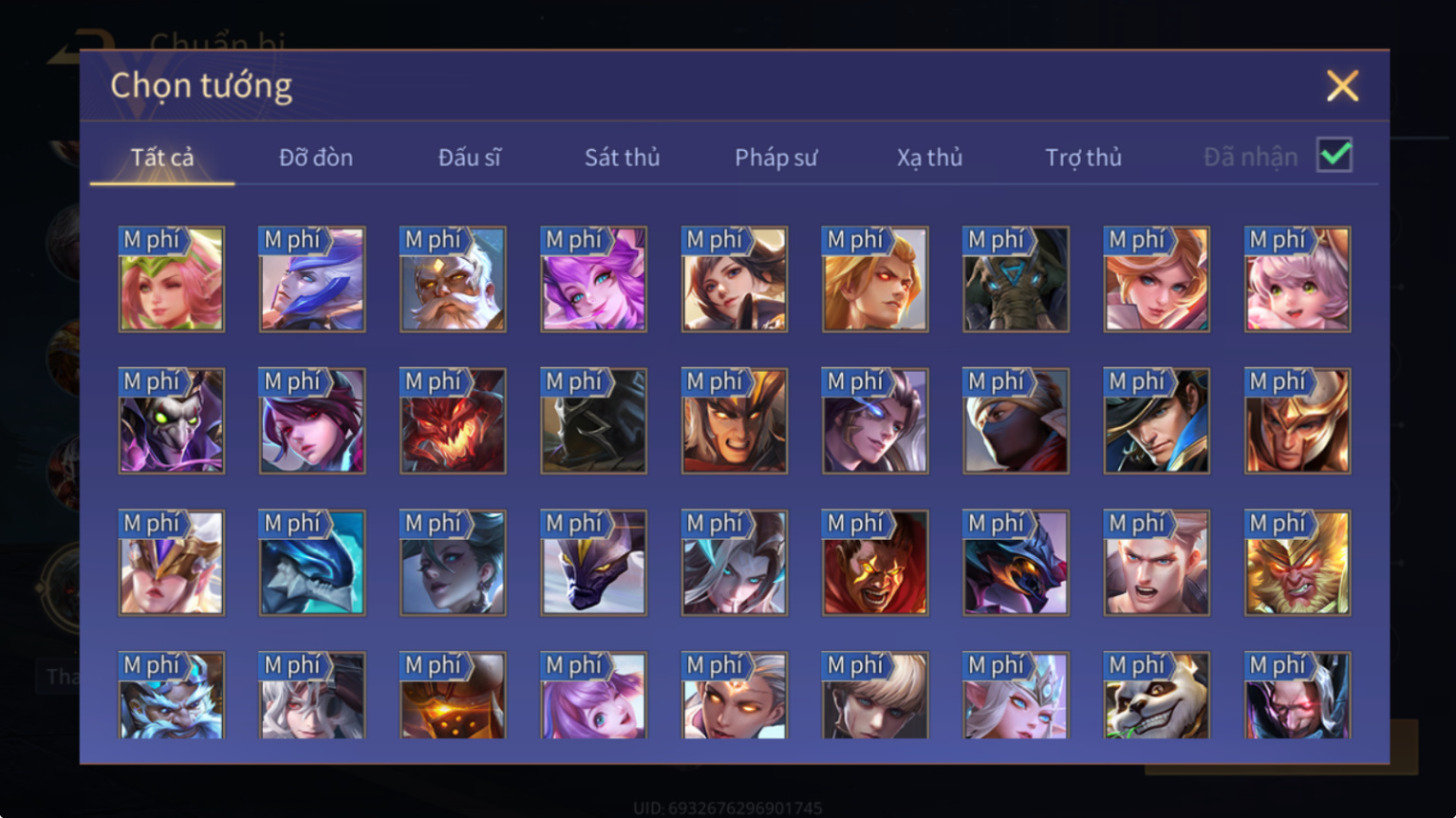Open the Đấu sĩ tab
This screenshot has height=818, width=1456.
[470, 158]
